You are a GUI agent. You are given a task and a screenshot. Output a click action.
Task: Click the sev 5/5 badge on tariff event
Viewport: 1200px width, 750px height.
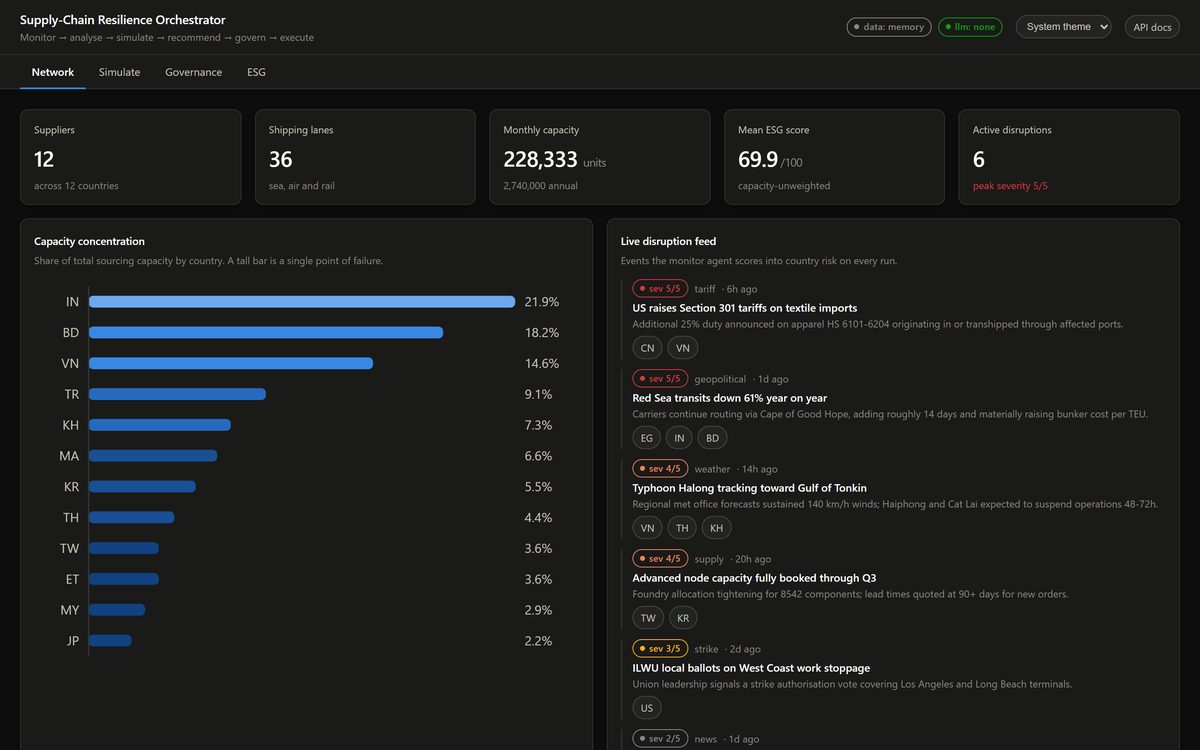660,289
